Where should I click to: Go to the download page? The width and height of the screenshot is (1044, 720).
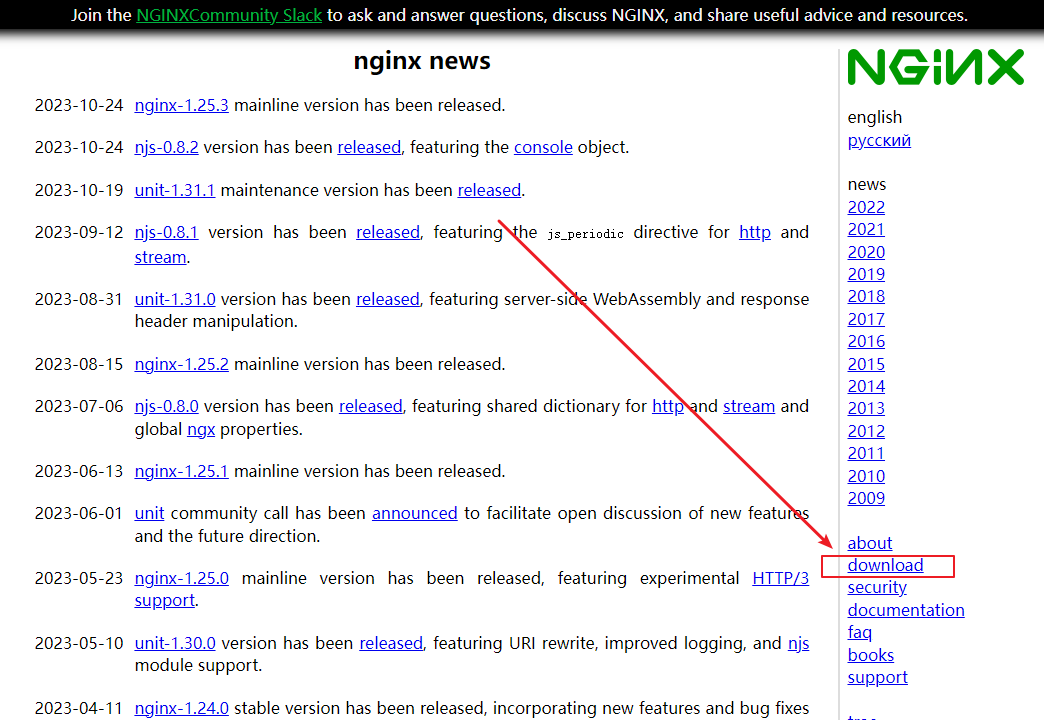[x=886, y=565]
